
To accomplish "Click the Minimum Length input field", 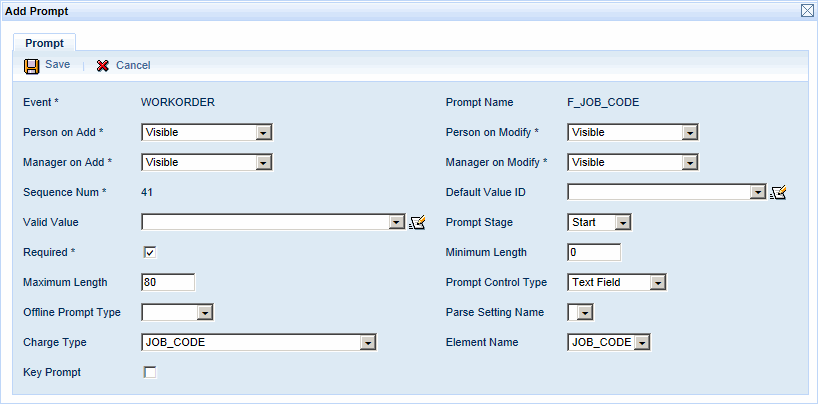I will pos(593,252).
